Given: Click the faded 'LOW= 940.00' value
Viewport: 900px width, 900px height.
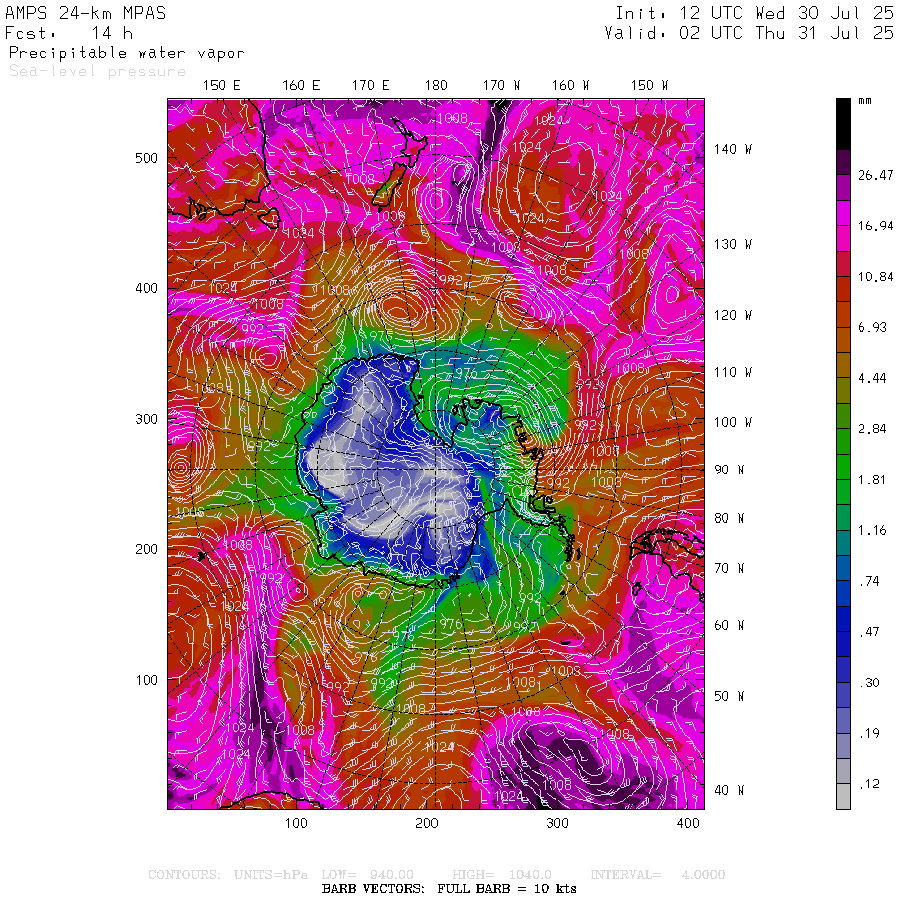Looking at the screenshot, I should [367, 875].
